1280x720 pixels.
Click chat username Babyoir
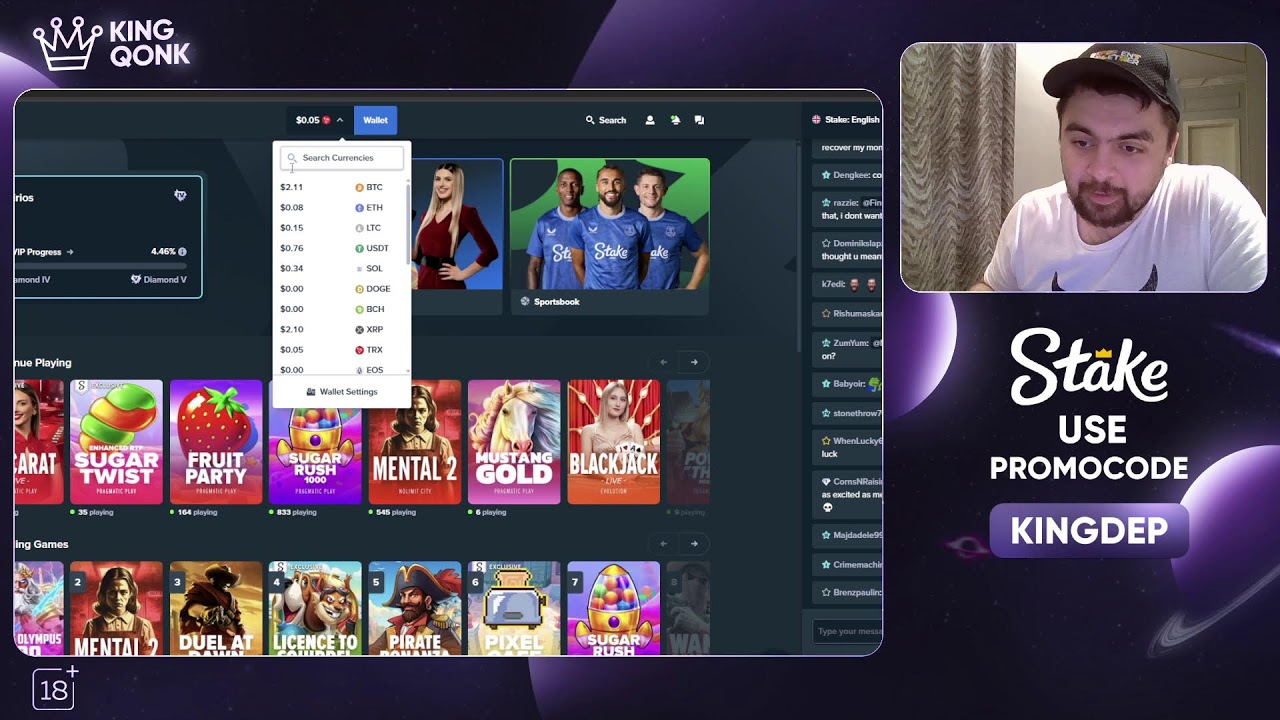(x=849, y=384)
